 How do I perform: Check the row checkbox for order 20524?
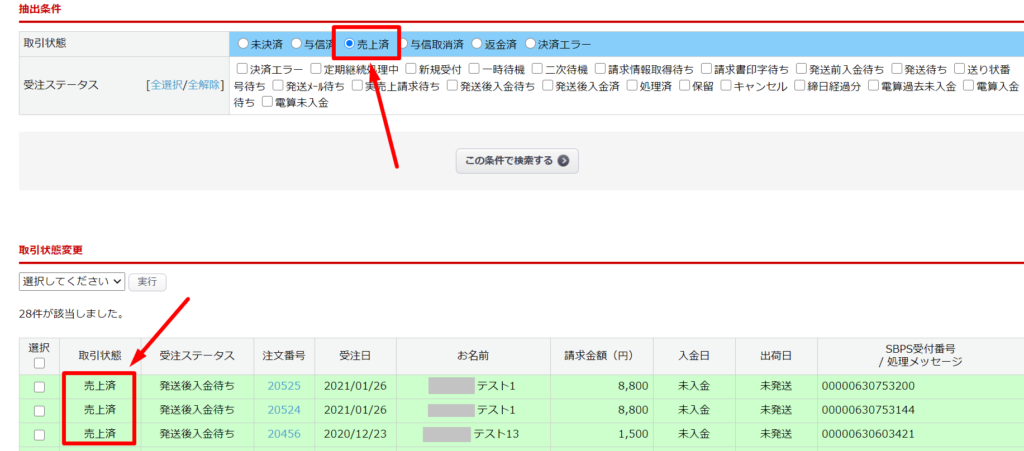39,411
